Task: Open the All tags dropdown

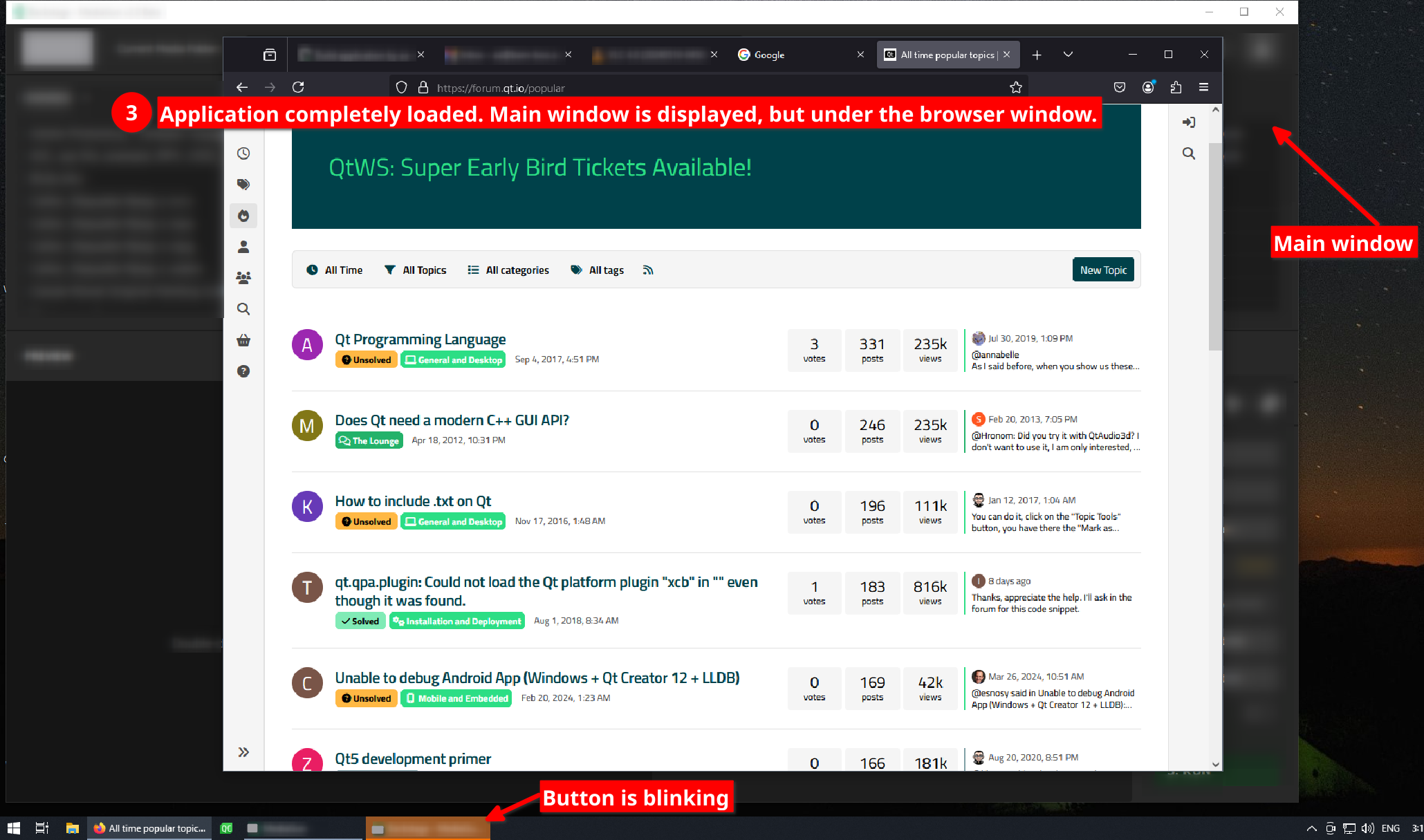Action: [x=598, y=270]
